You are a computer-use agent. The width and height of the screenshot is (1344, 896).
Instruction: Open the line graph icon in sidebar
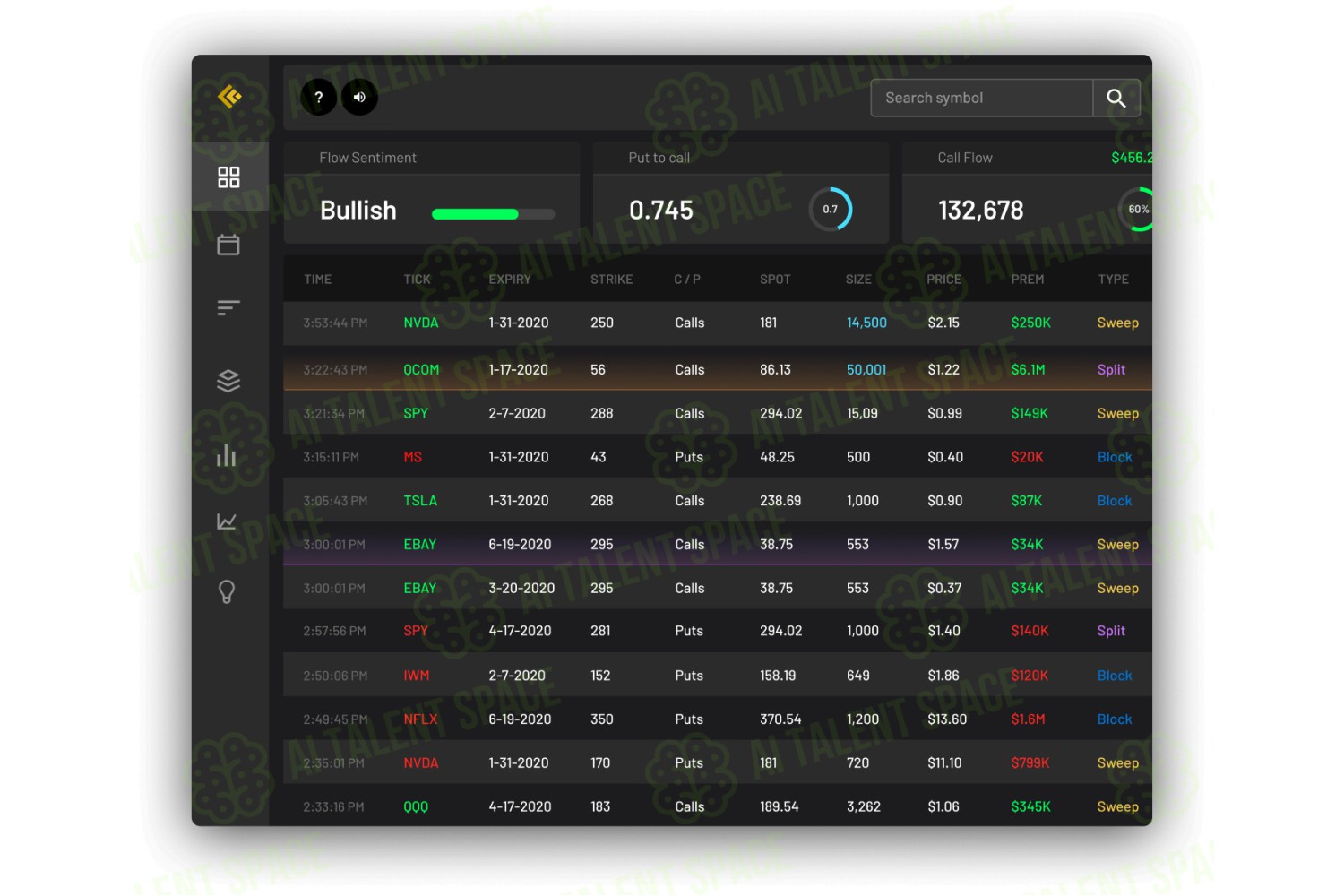pos(227,521)
